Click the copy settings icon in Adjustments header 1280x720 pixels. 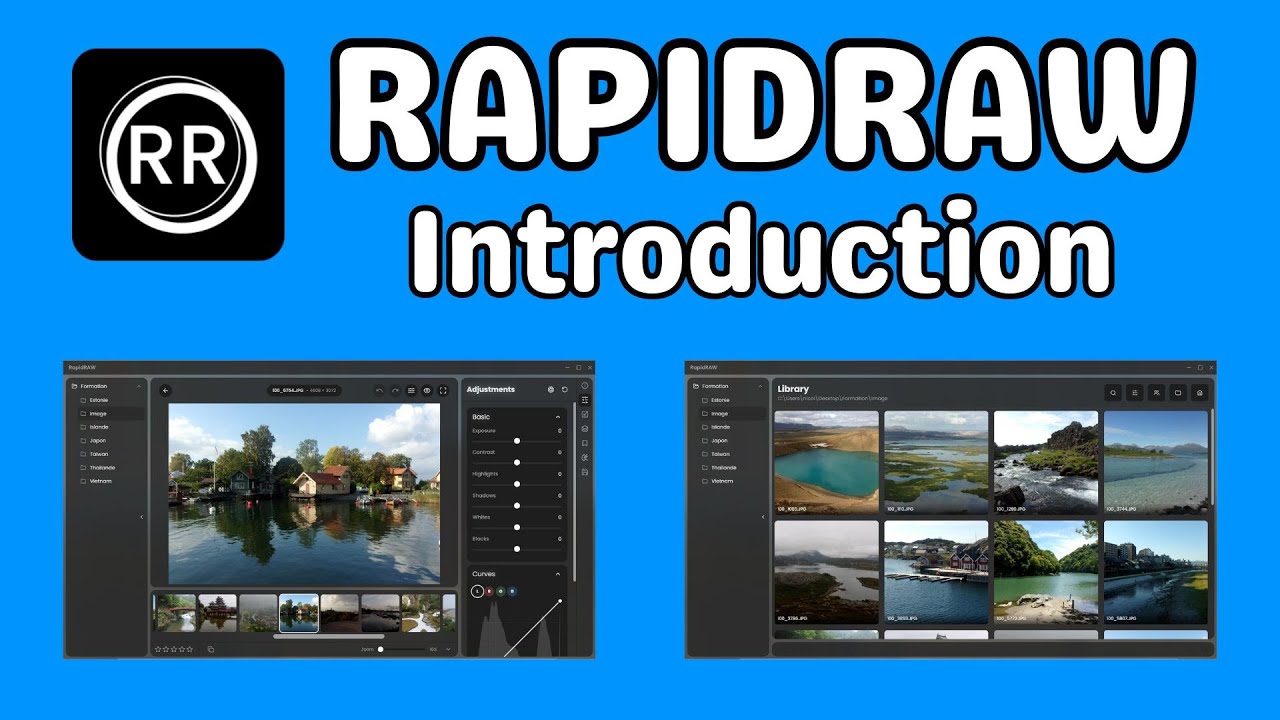(x=550, y=389)
